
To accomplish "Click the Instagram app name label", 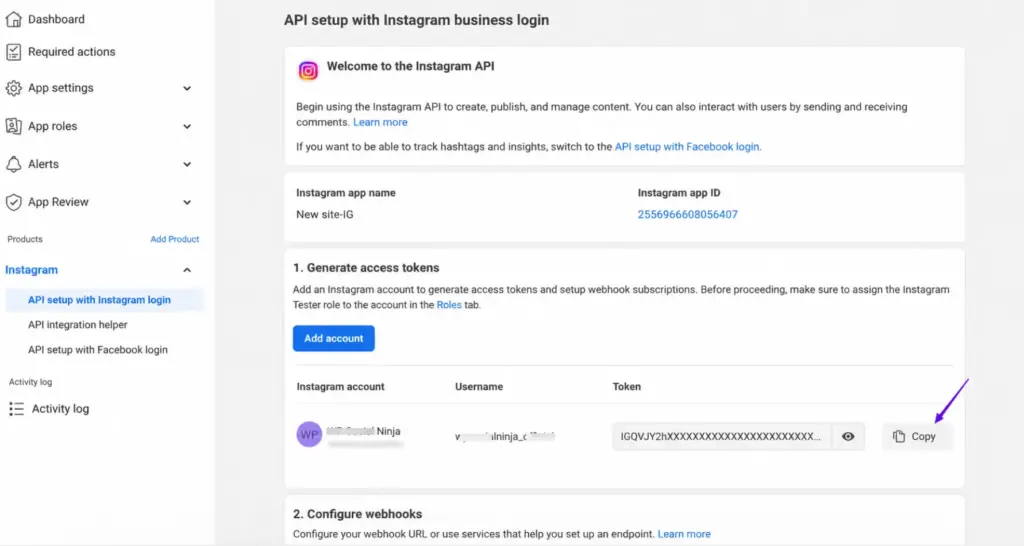I will click(345, 193).
